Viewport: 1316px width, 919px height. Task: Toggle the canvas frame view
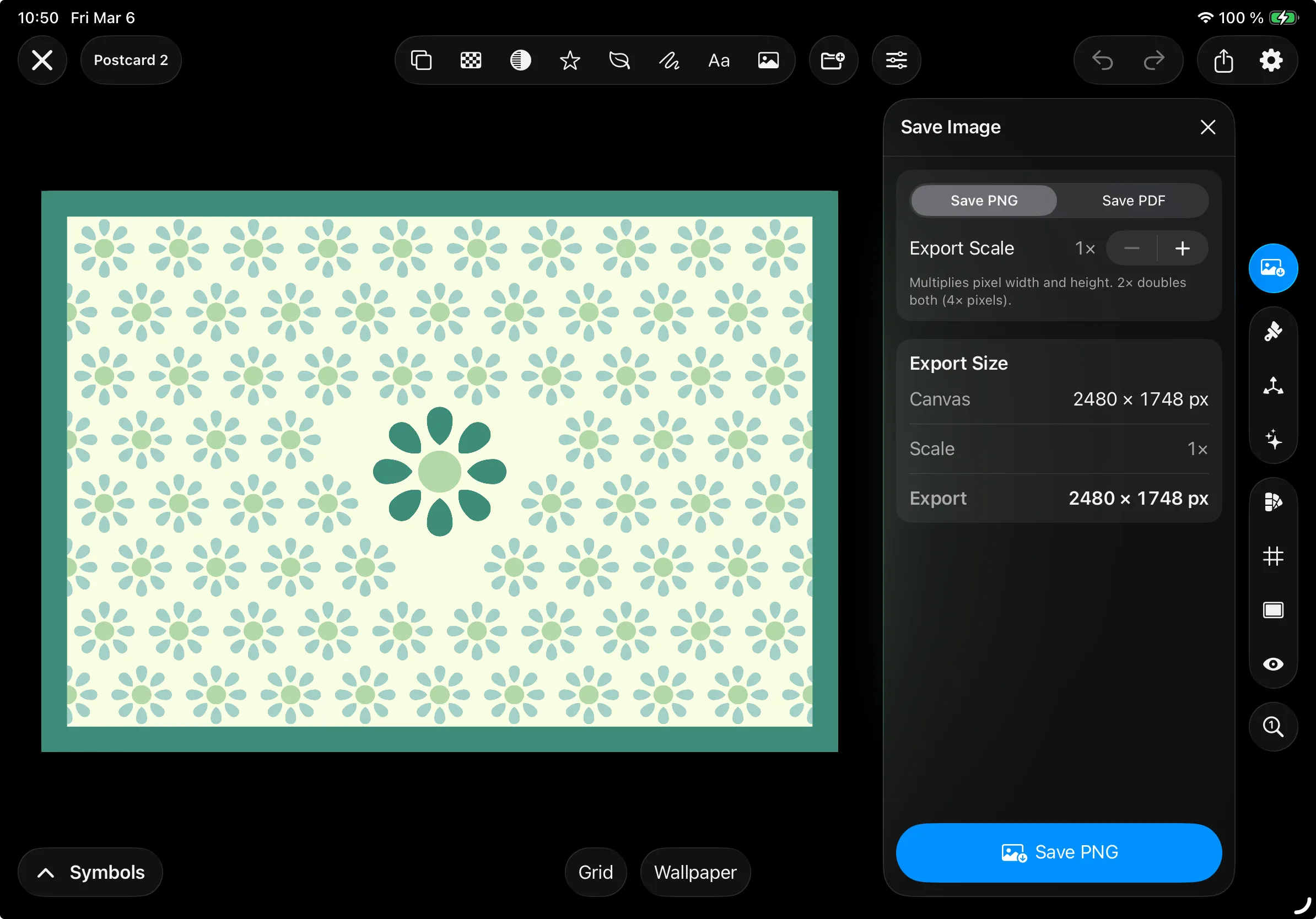pyautogui.click(x=1273, y=610)
